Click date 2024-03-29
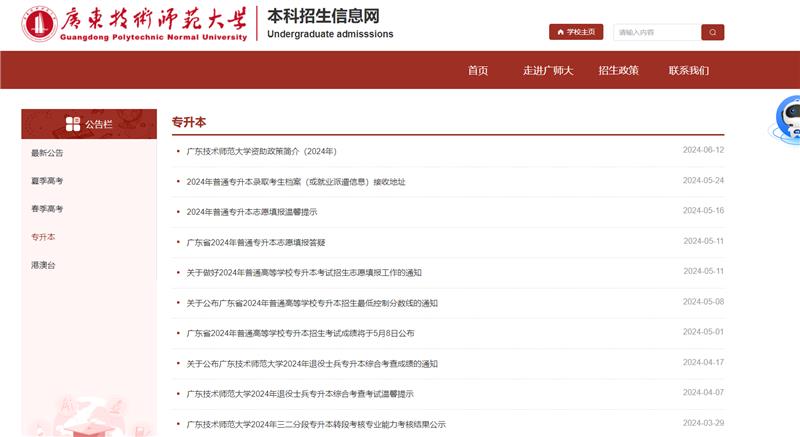The width and height of the screenshot is (800, 437). [x=704, y=423]
